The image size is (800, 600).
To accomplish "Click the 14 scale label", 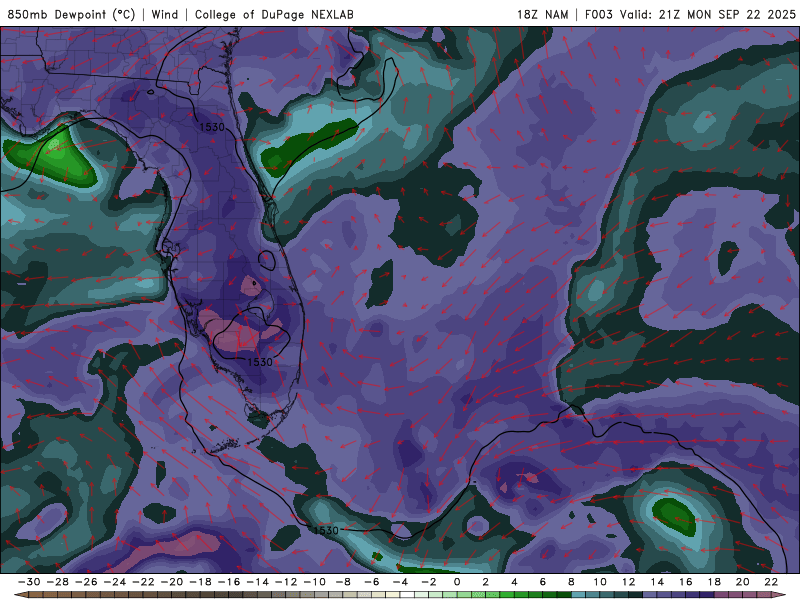I will [657, 582].
